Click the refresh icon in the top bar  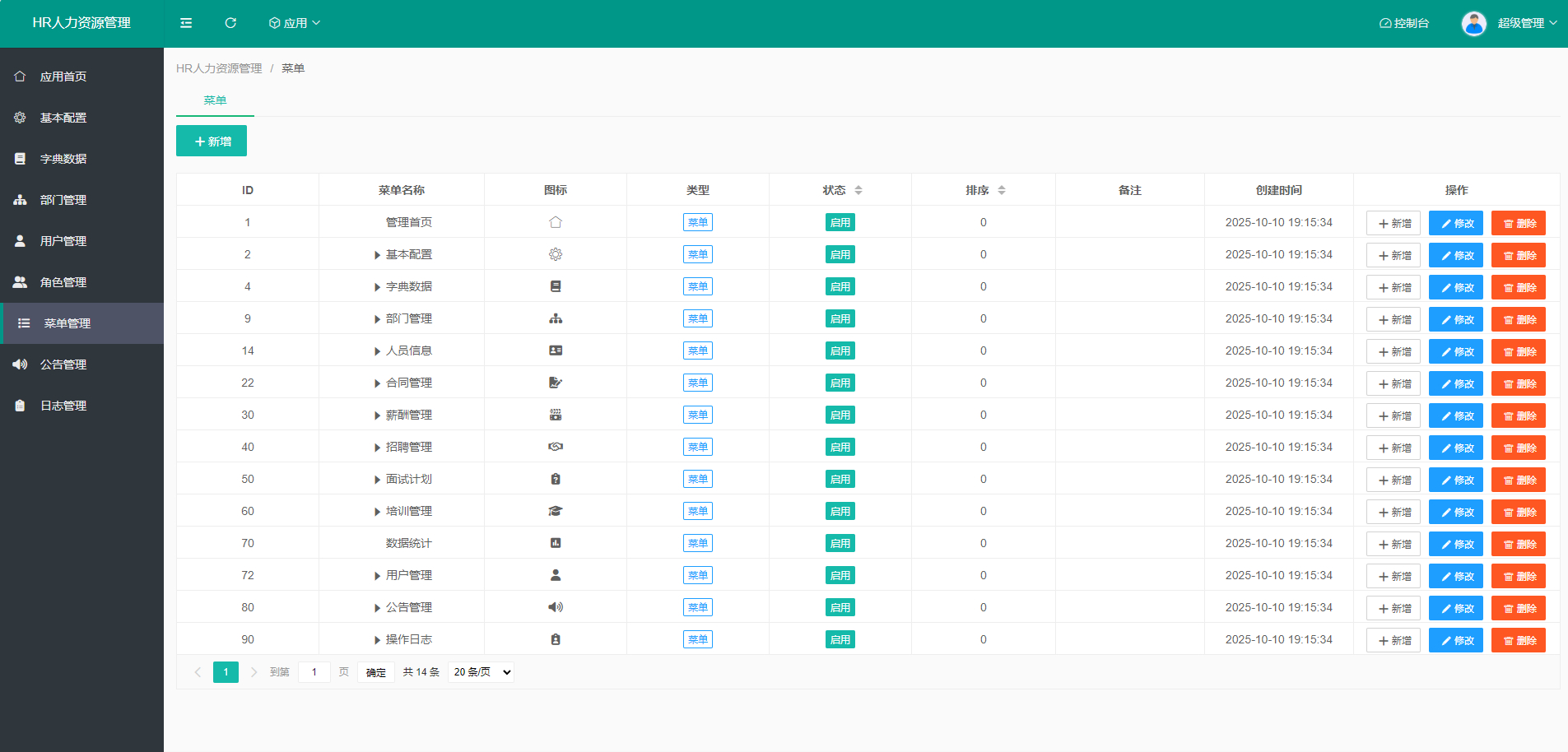(230, 22)
